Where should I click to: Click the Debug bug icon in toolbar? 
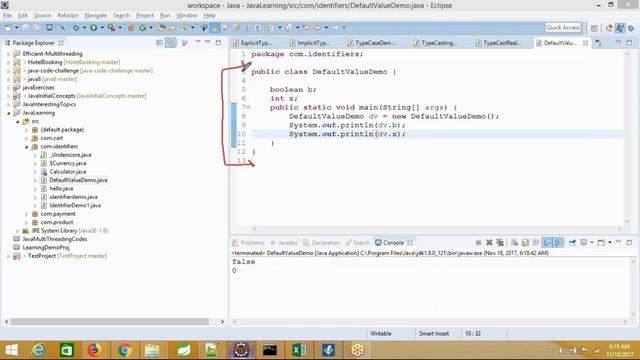coord(76,28)
